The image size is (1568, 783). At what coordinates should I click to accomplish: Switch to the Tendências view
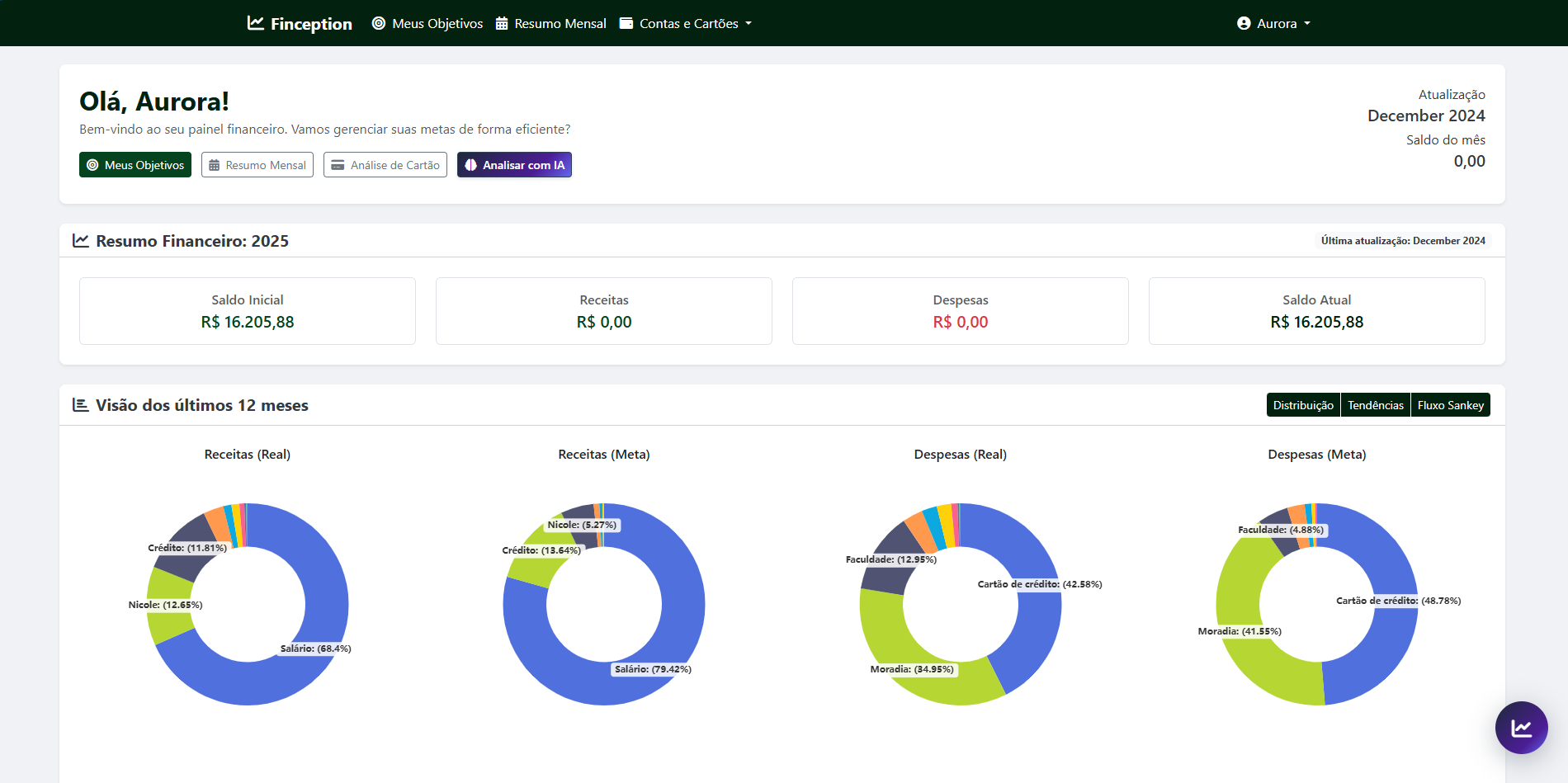(1375, 404)
